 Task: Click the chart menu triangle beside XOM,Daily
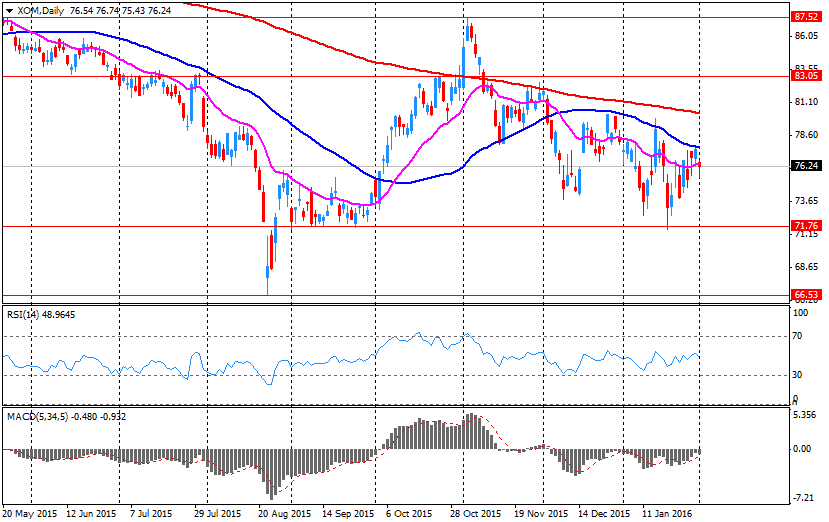tap(9, 11)
